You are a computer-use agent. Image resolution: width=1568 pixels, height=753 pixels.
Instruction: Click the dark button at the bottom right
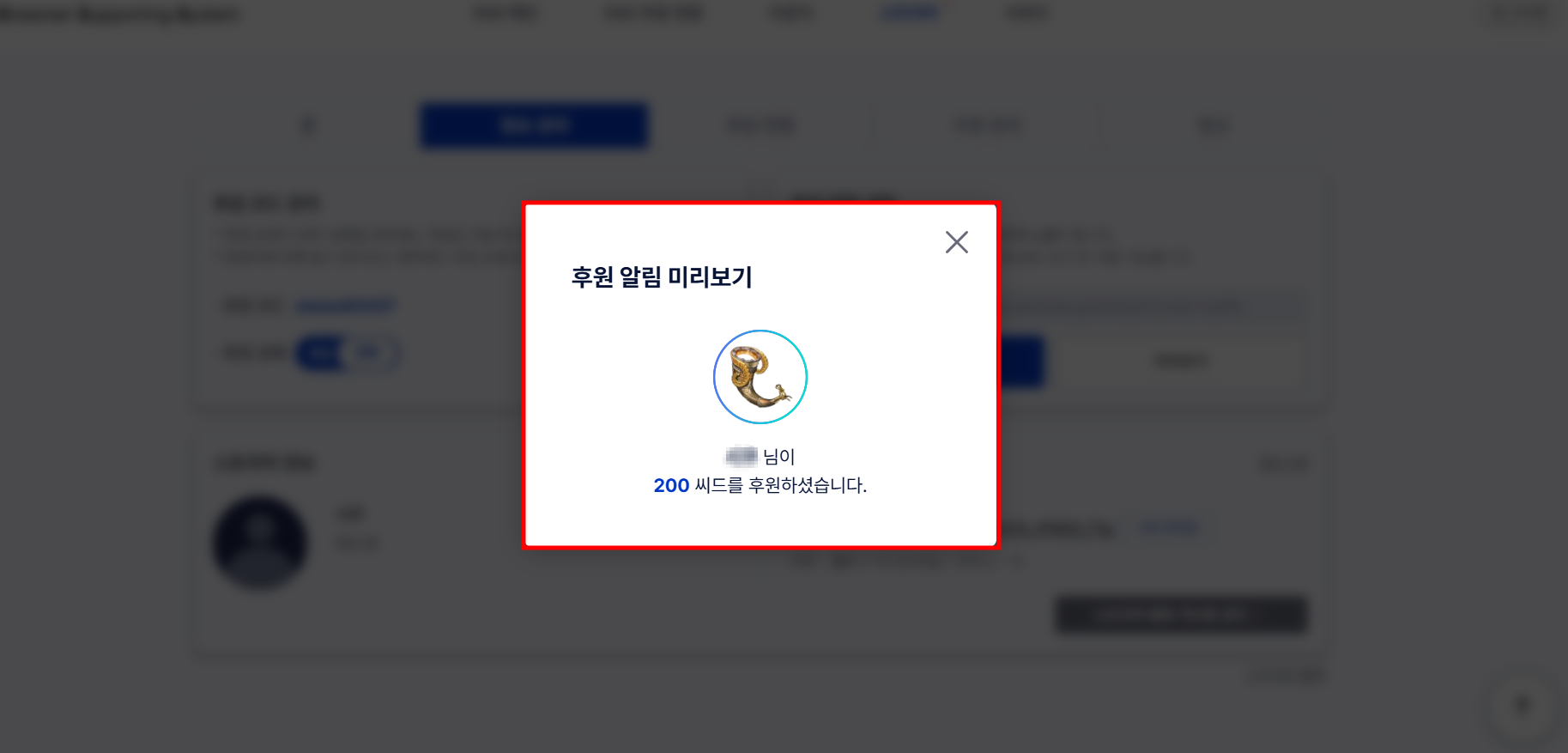(x=1181, y=614)
